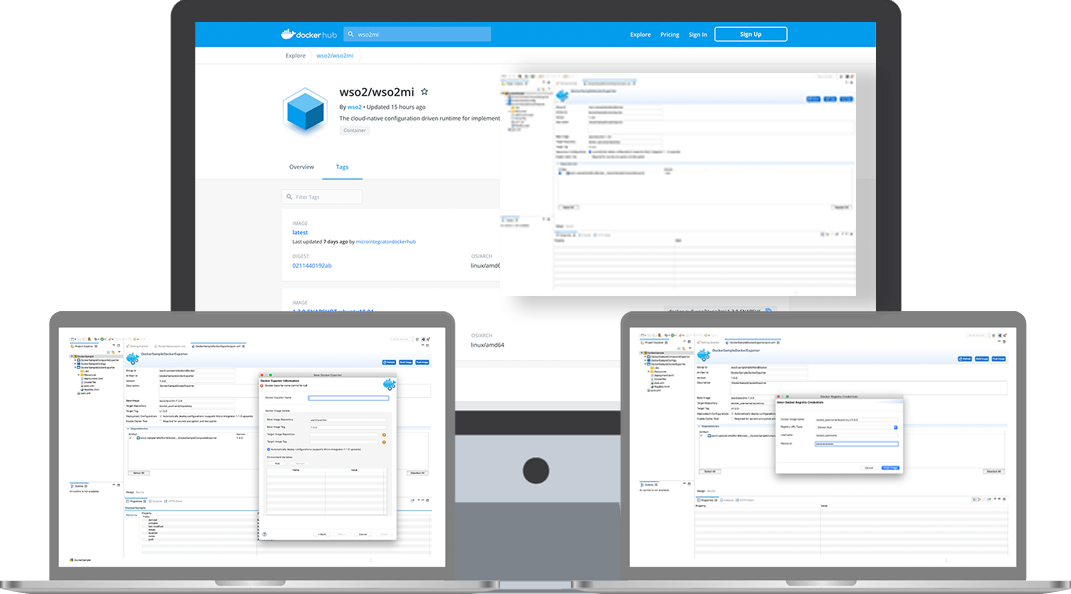The width and height of the screenshot is (1071, 594).
Task: Click Push Image in Docker Registry Credentials dialog
Action: pyautogui.click(x=890, y=467)
